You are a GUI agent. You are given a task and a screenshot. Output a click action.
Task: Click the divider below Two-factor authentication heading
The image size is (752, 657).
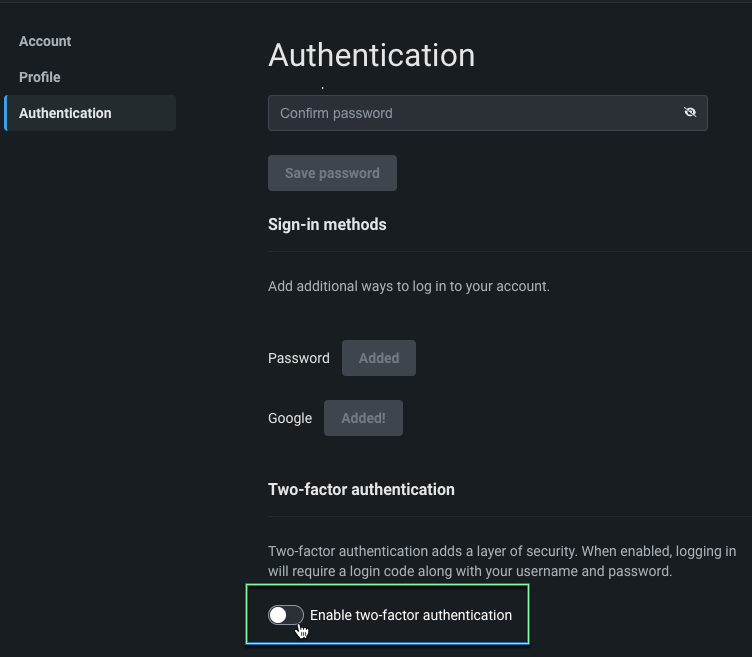click(508, 517)
